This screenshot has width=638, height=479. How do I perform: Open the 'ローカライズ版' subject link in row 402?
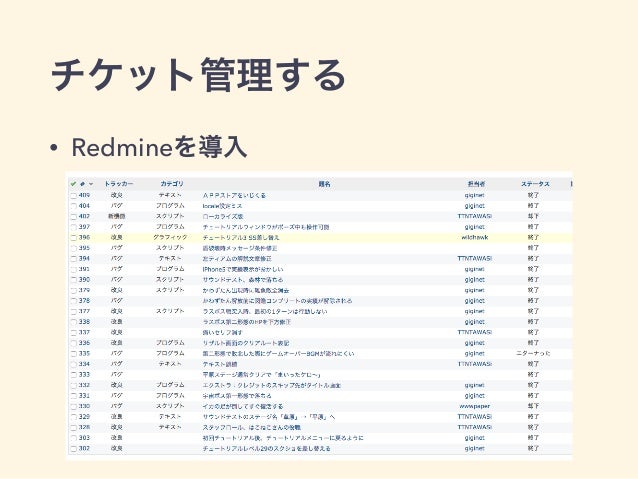[223, 217]
